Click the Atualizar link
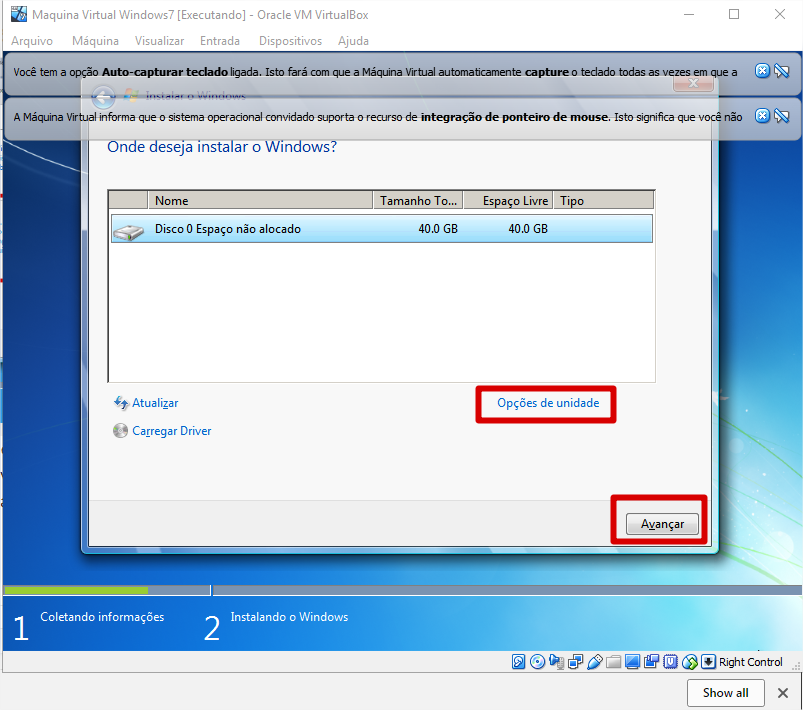 click(155, 403)
